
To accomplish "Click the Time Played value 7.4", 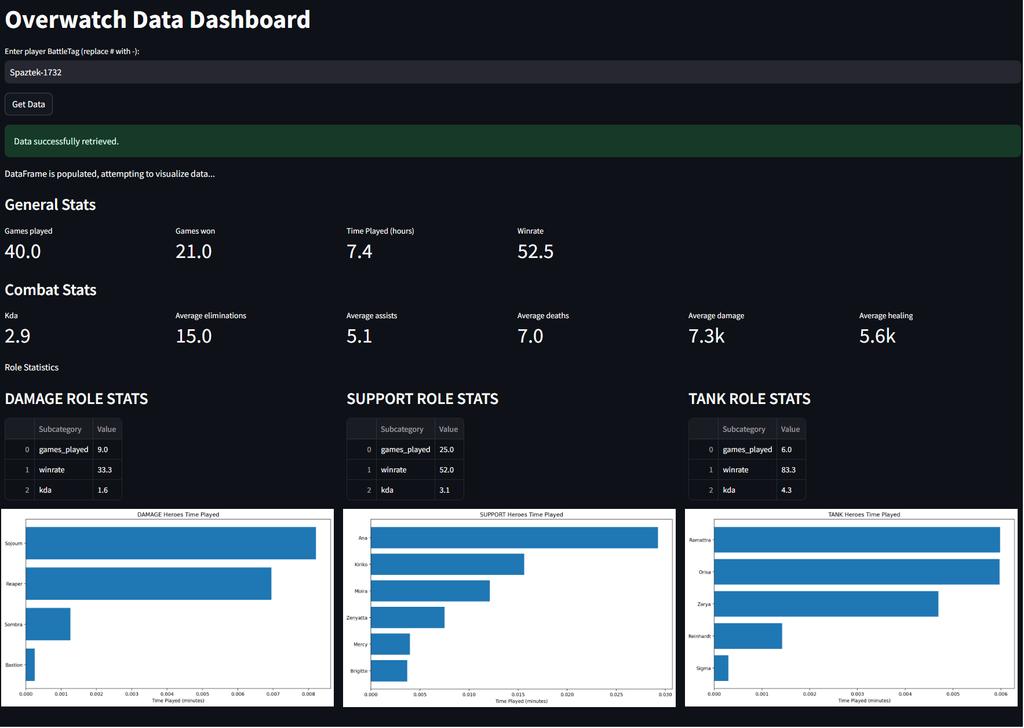I will (359, 251).
